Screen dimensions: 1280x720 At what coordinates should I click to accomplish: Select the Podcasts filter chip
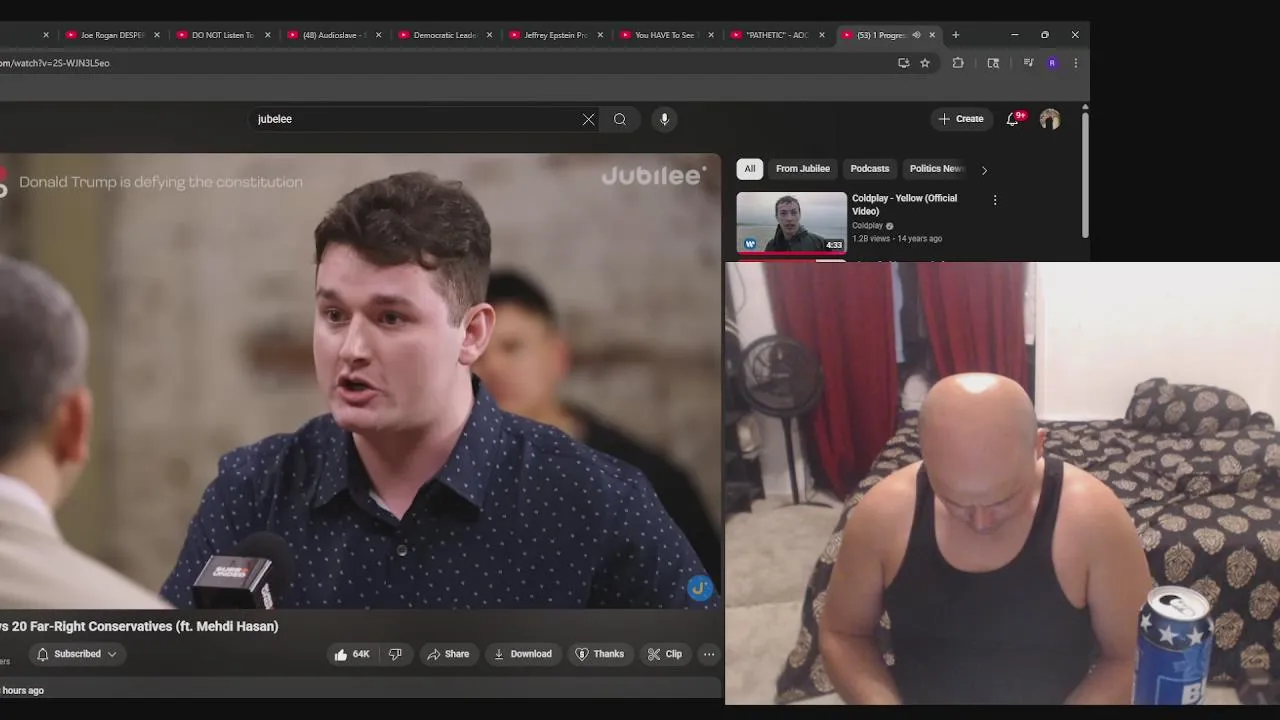point(869,169)
